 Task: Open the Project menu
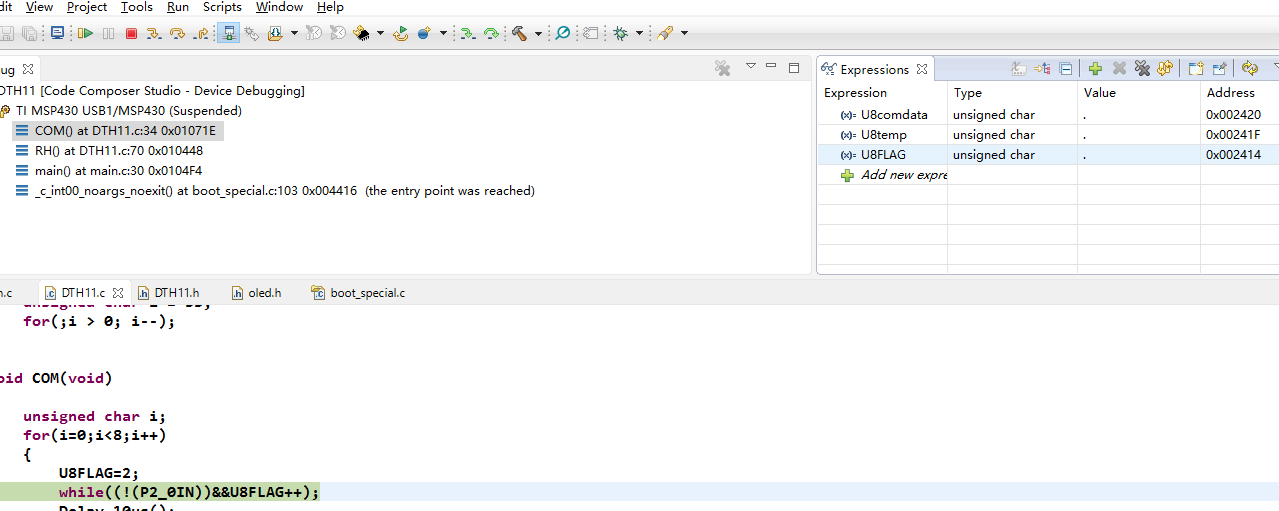(x=87, y=7)
